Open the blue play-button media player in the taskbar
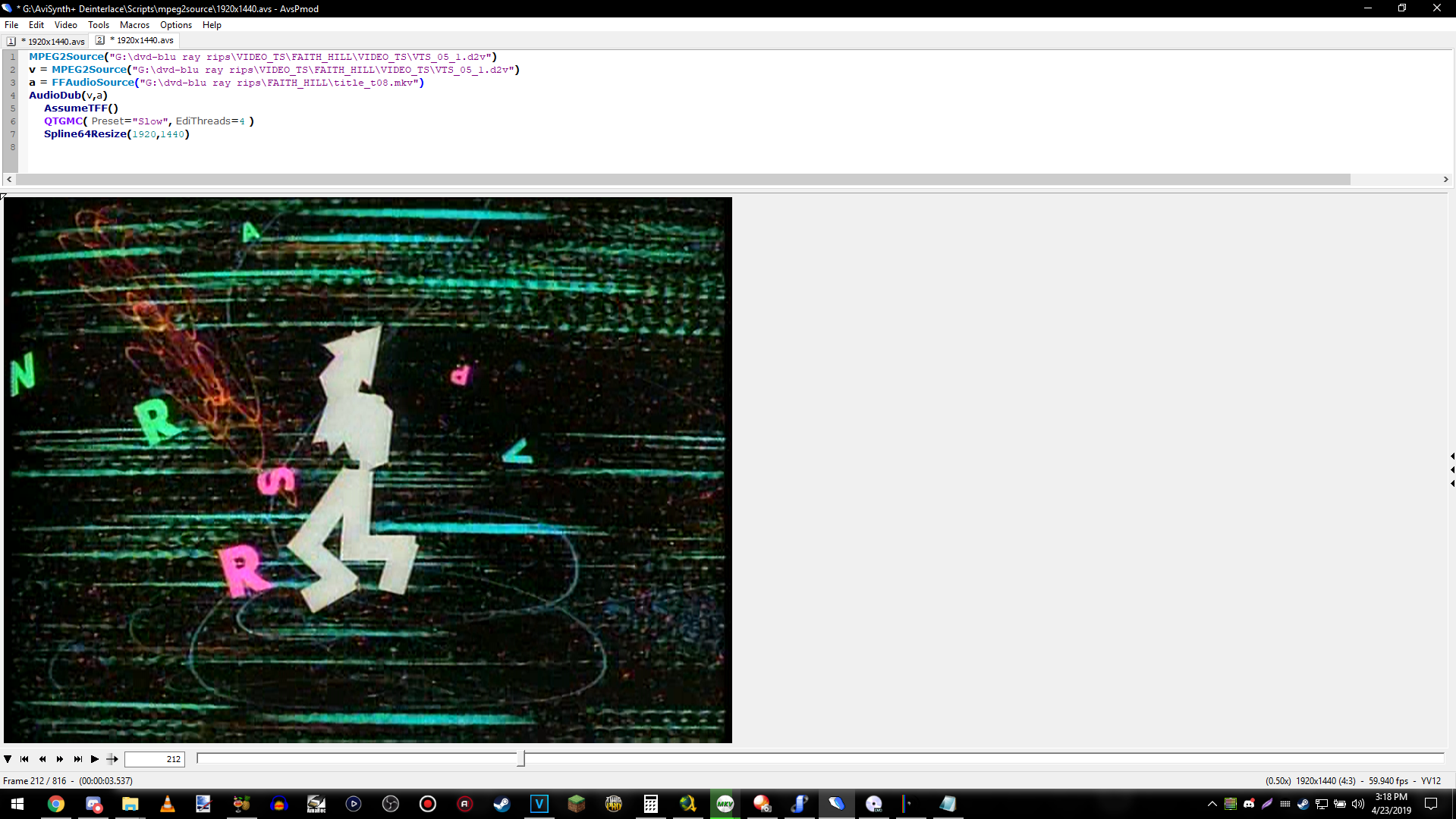 tap(354, 804)
